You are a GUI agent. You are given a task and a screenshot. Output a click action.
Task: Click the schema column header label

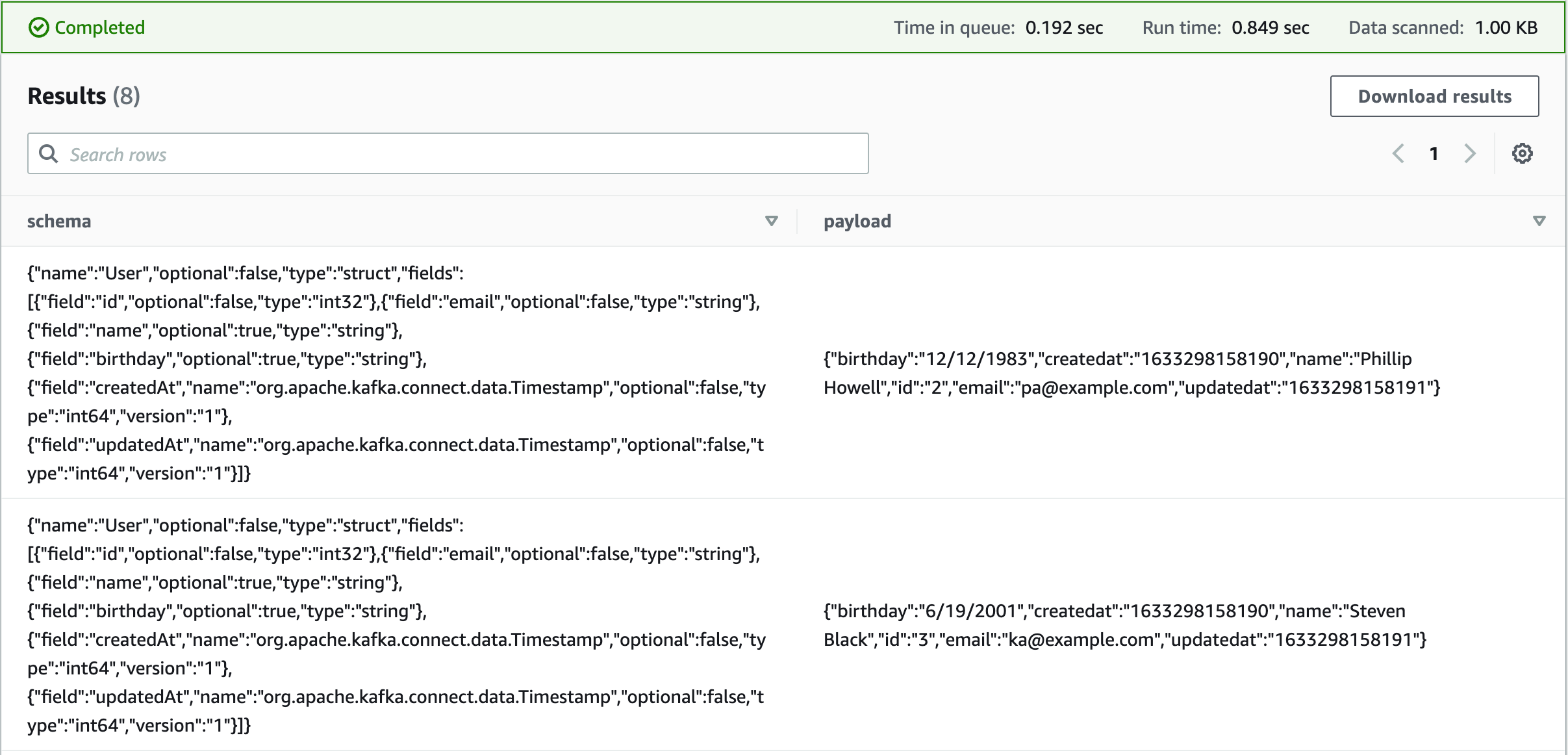(x=59, y=221)
